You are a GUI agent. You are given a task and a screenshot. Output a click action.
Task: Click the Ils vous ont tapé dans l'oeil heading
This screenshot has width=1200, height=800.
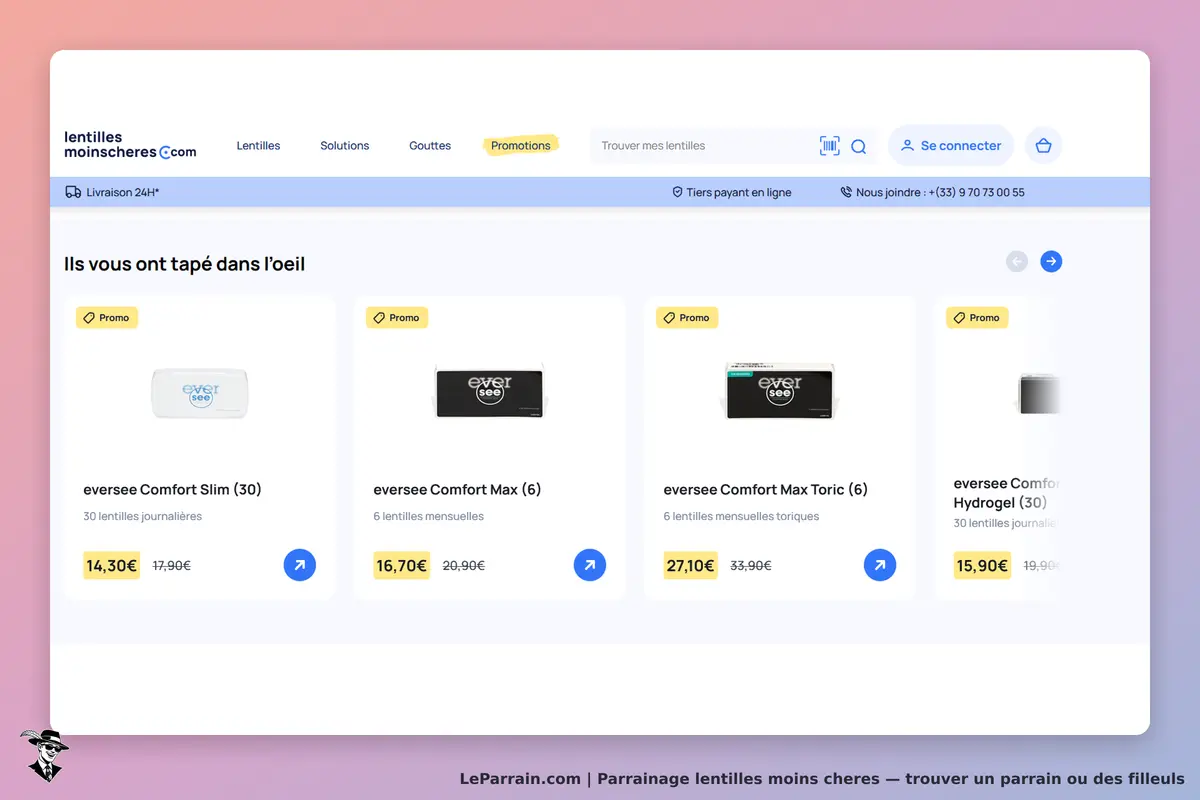click(185, 264)
